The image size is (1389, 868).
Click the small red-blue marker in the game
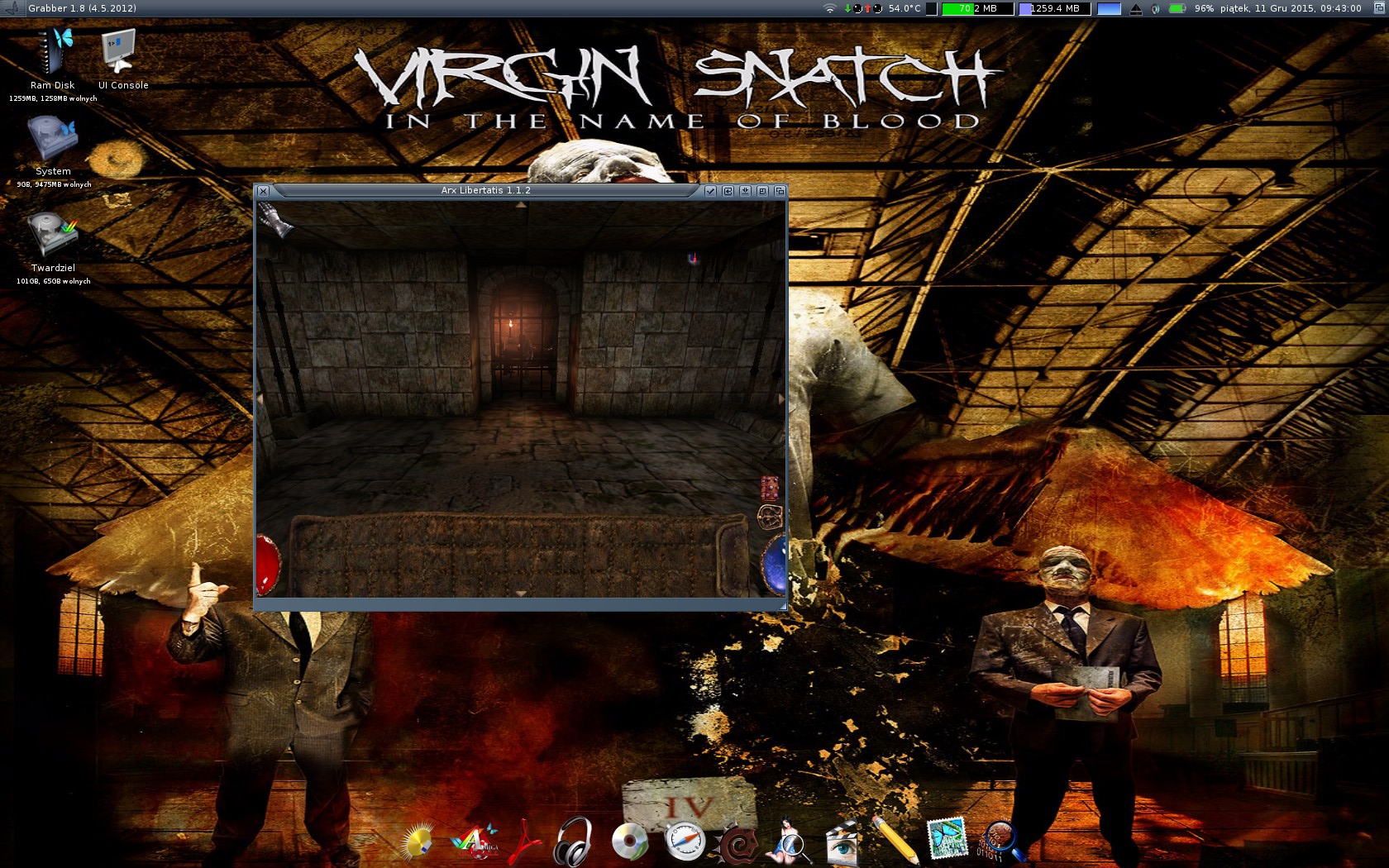click(x=693, y=259)
